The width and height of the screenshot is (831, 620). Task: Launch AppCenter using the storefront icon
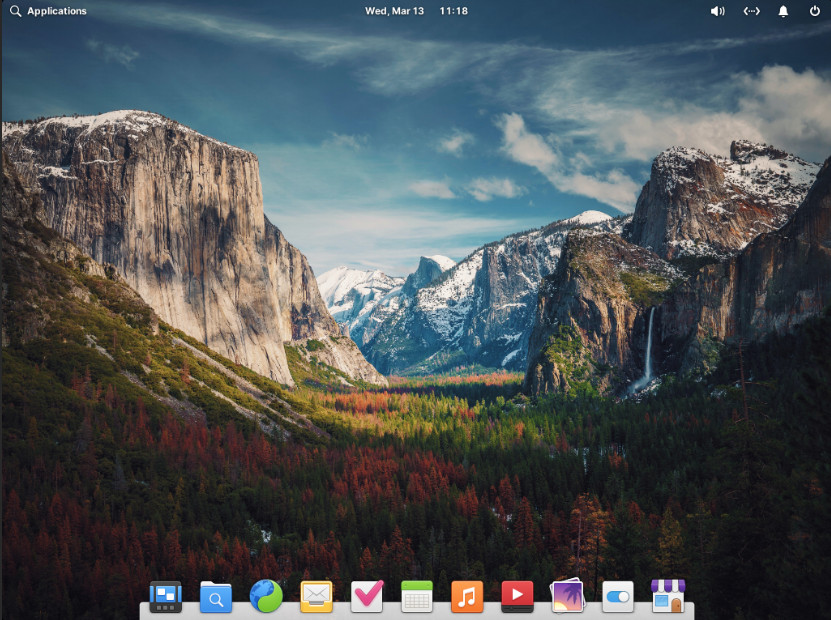tap(667, 596)
